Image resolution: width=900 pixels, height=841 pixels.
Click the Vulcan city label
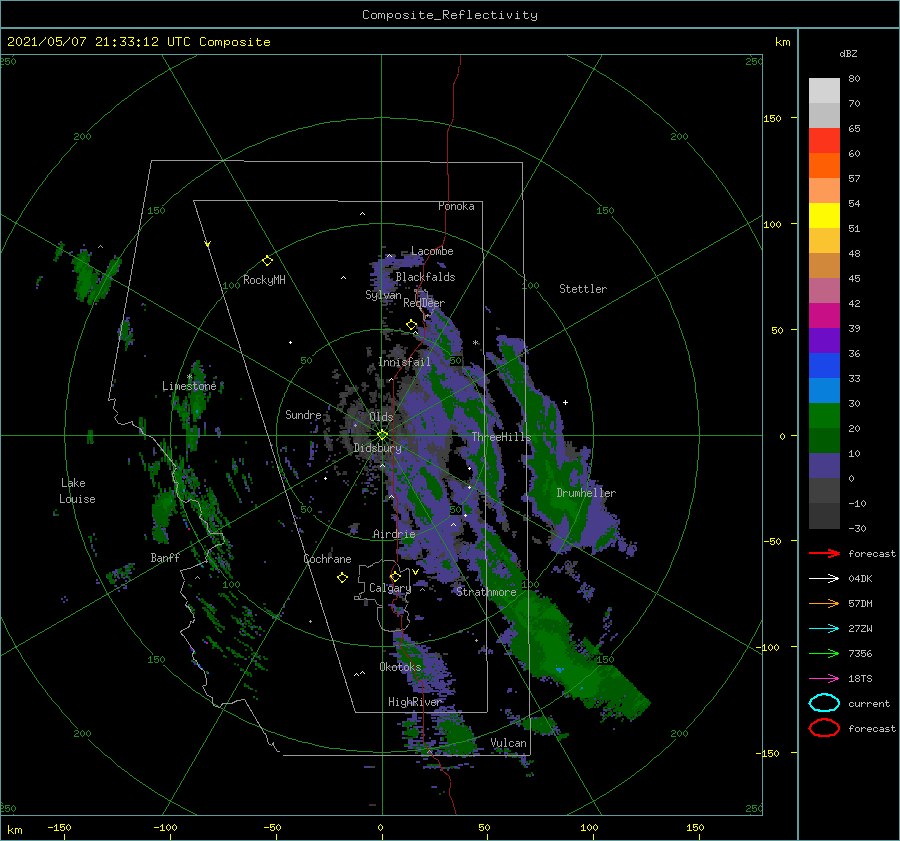509,743
